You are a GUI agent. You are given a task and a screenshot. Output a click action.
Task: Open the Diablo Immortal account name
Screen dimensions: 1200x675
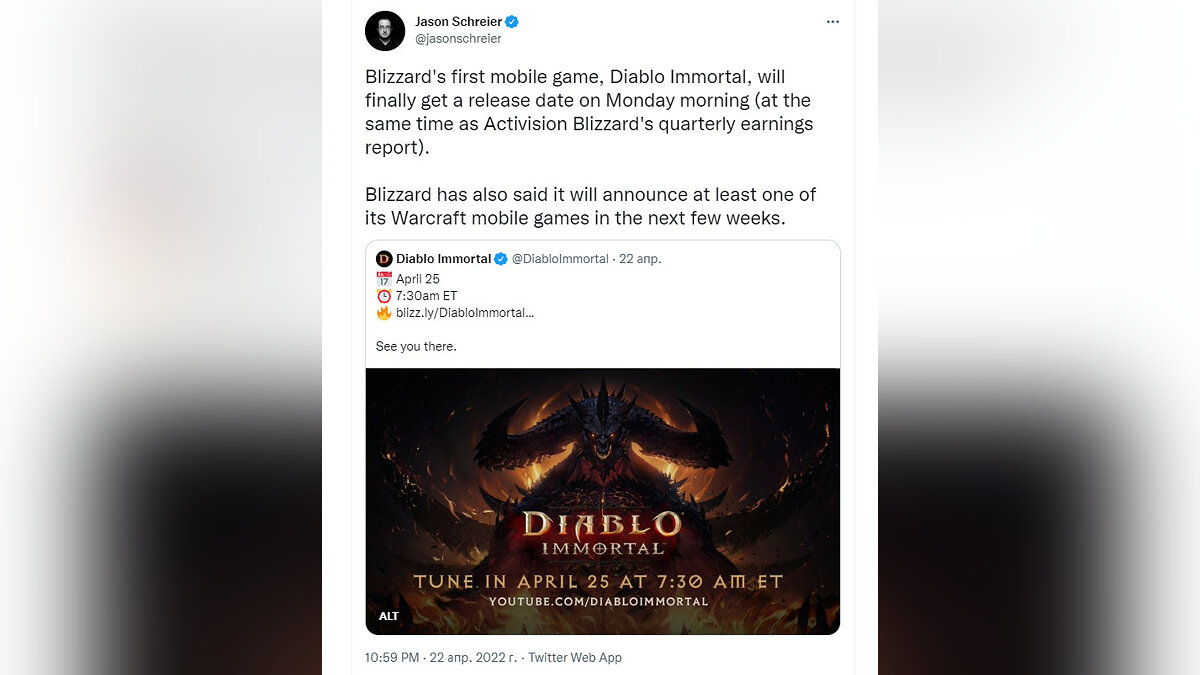(443, 259)
